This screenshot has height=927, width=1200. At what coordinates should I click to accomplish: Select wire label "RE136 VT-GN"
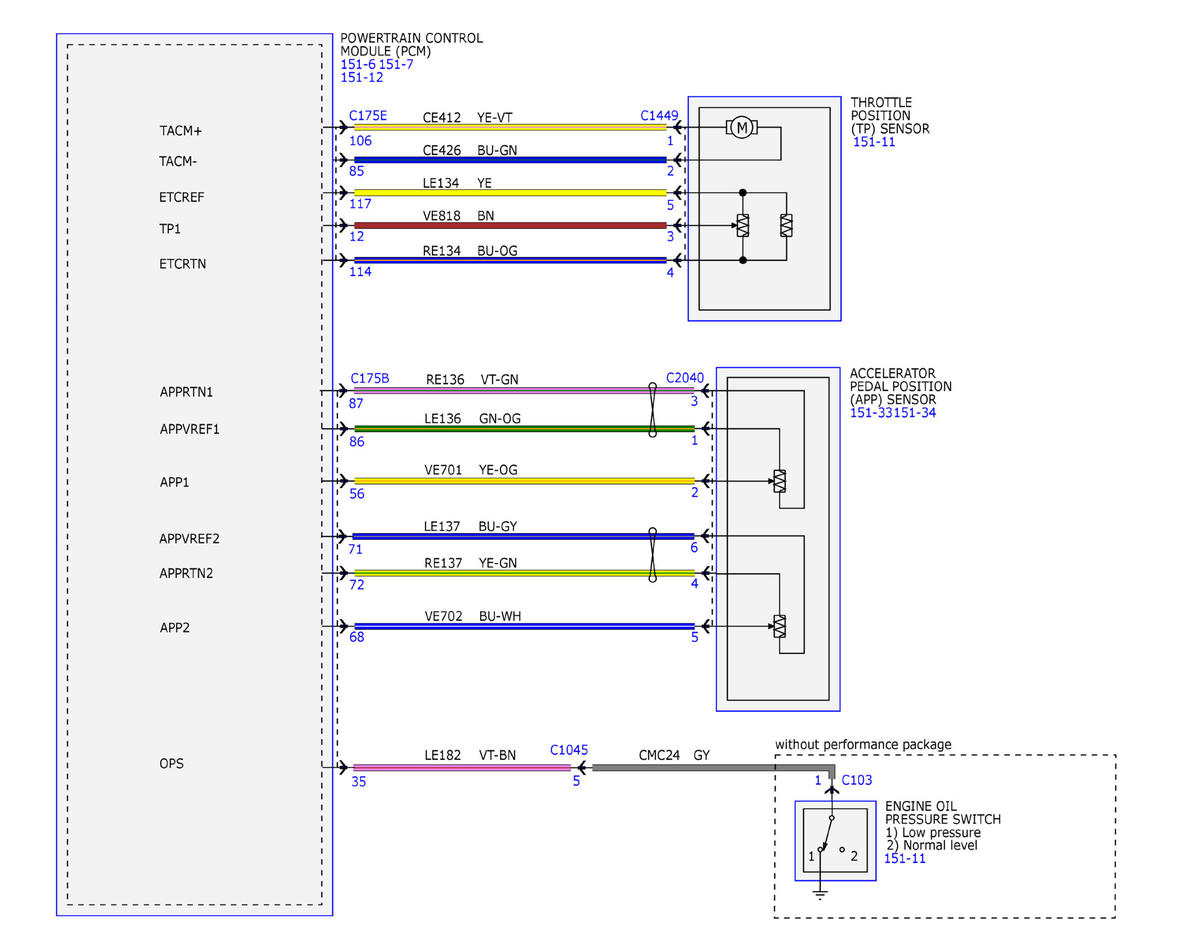point(472,380)
